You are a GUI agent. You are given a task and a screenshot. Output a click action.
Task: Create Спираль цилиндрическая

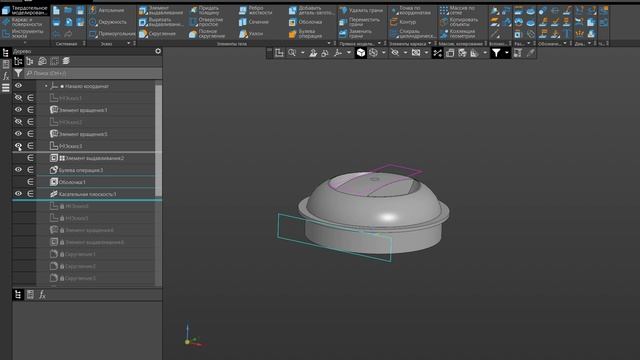click(x=412, y=34)
